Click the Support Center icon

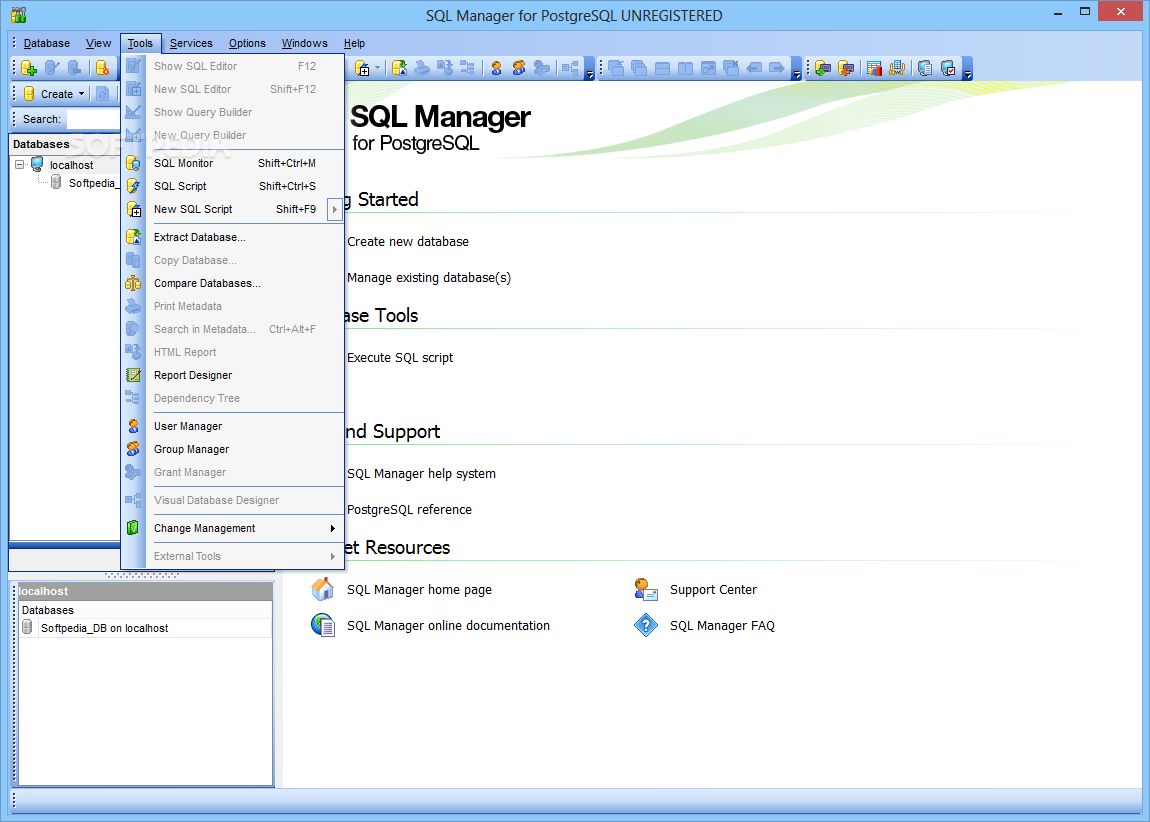(645, 589)
